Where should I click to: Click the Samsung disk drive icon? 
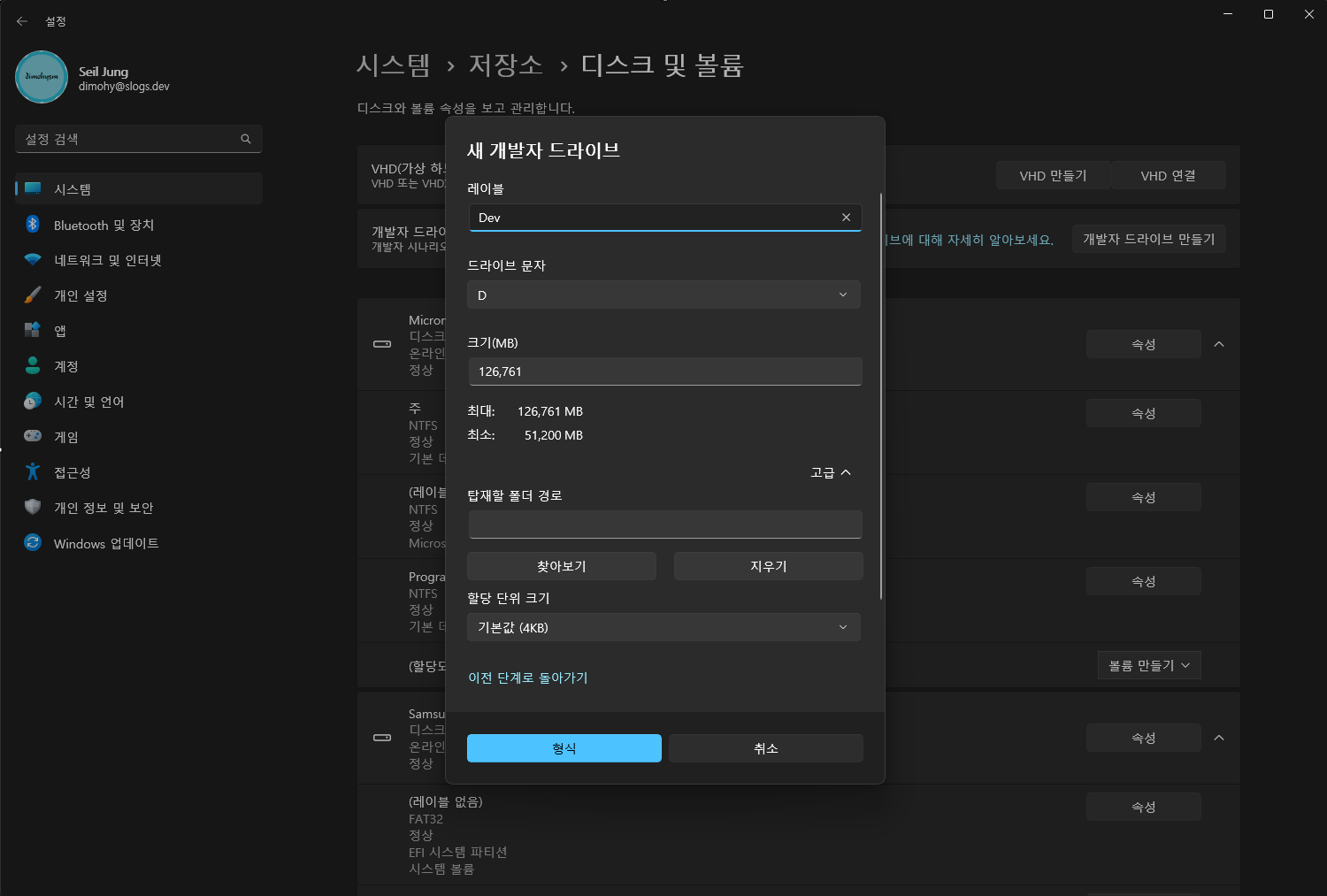tap(382, 738)
